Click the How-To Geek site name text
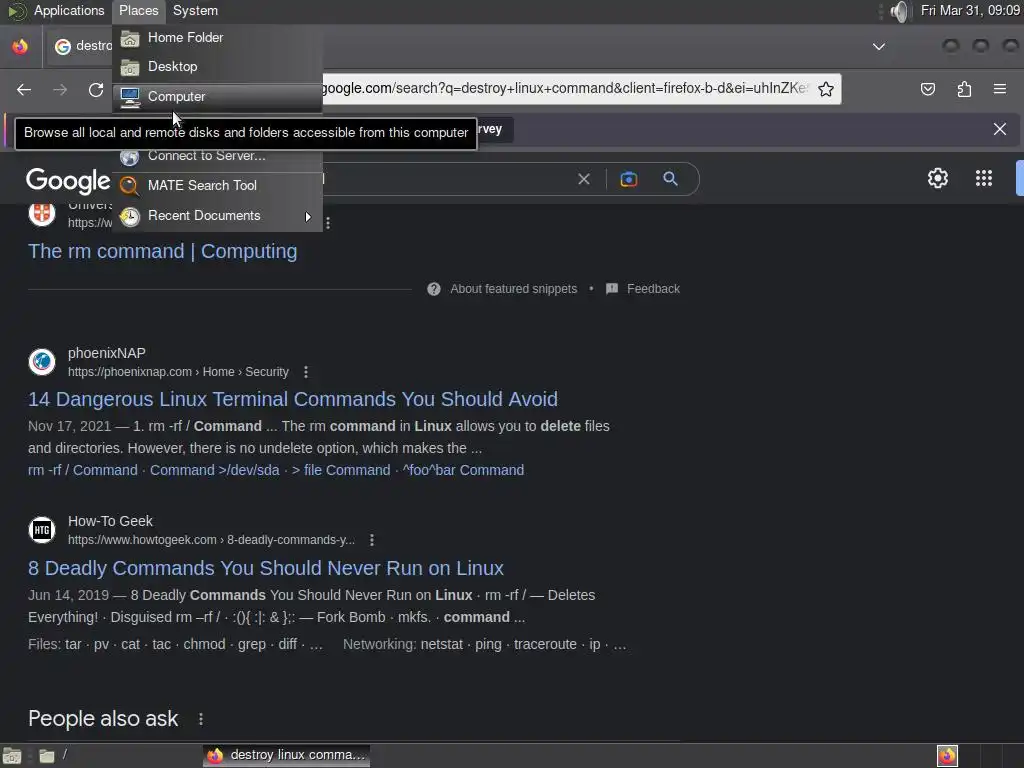This screenshot has width=1024, height=768. (110, 521)
